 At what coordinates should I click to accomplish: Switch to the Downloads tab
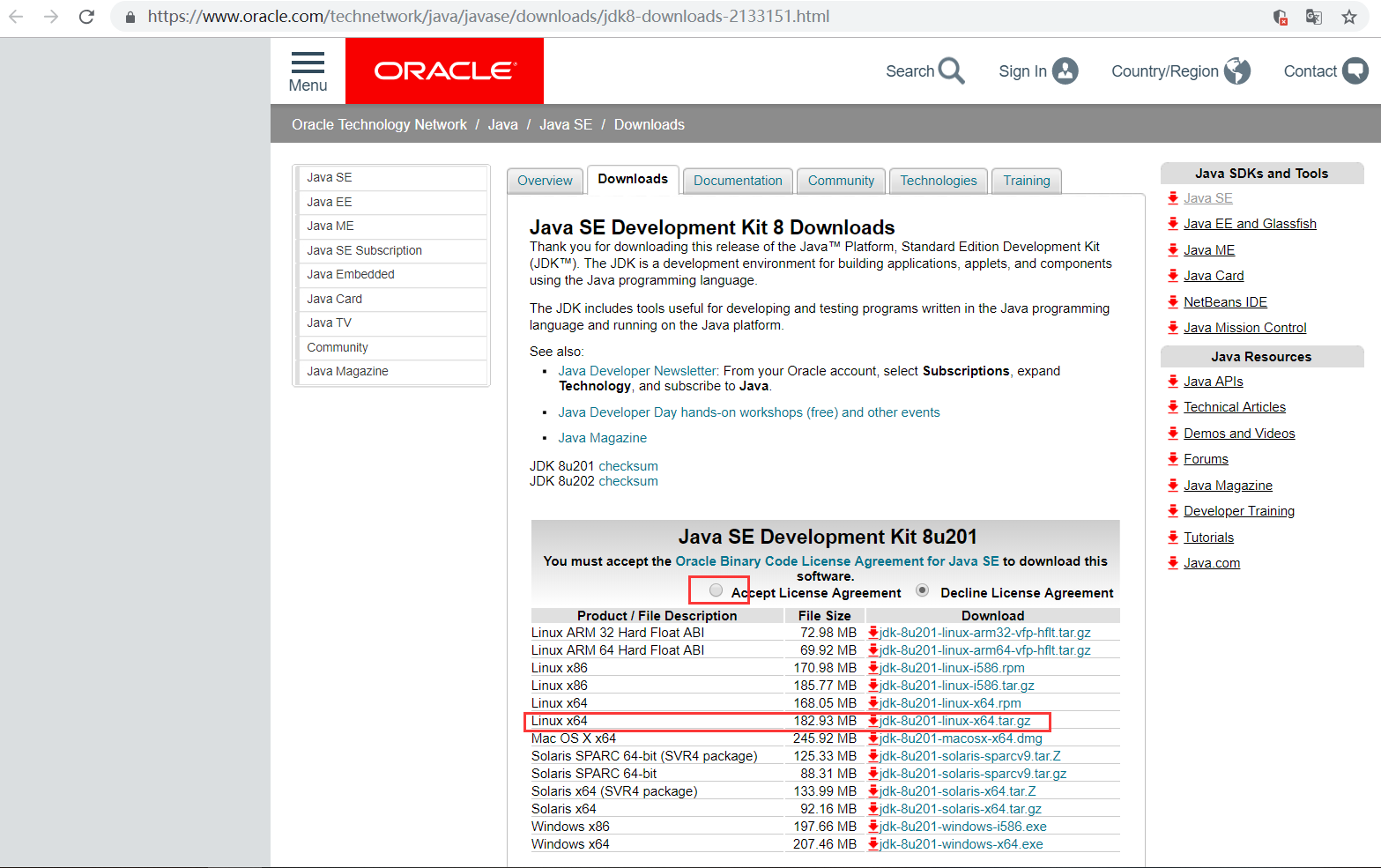pyautogui.click(x=633, y=179)
